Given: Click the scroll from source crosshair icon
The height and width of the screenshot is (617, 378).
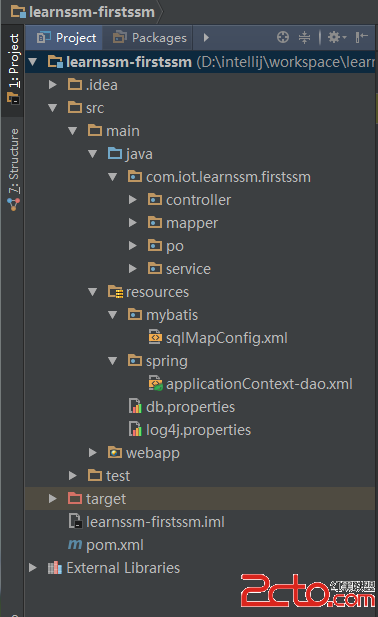Looking at the screenshot, I should 283,37.
